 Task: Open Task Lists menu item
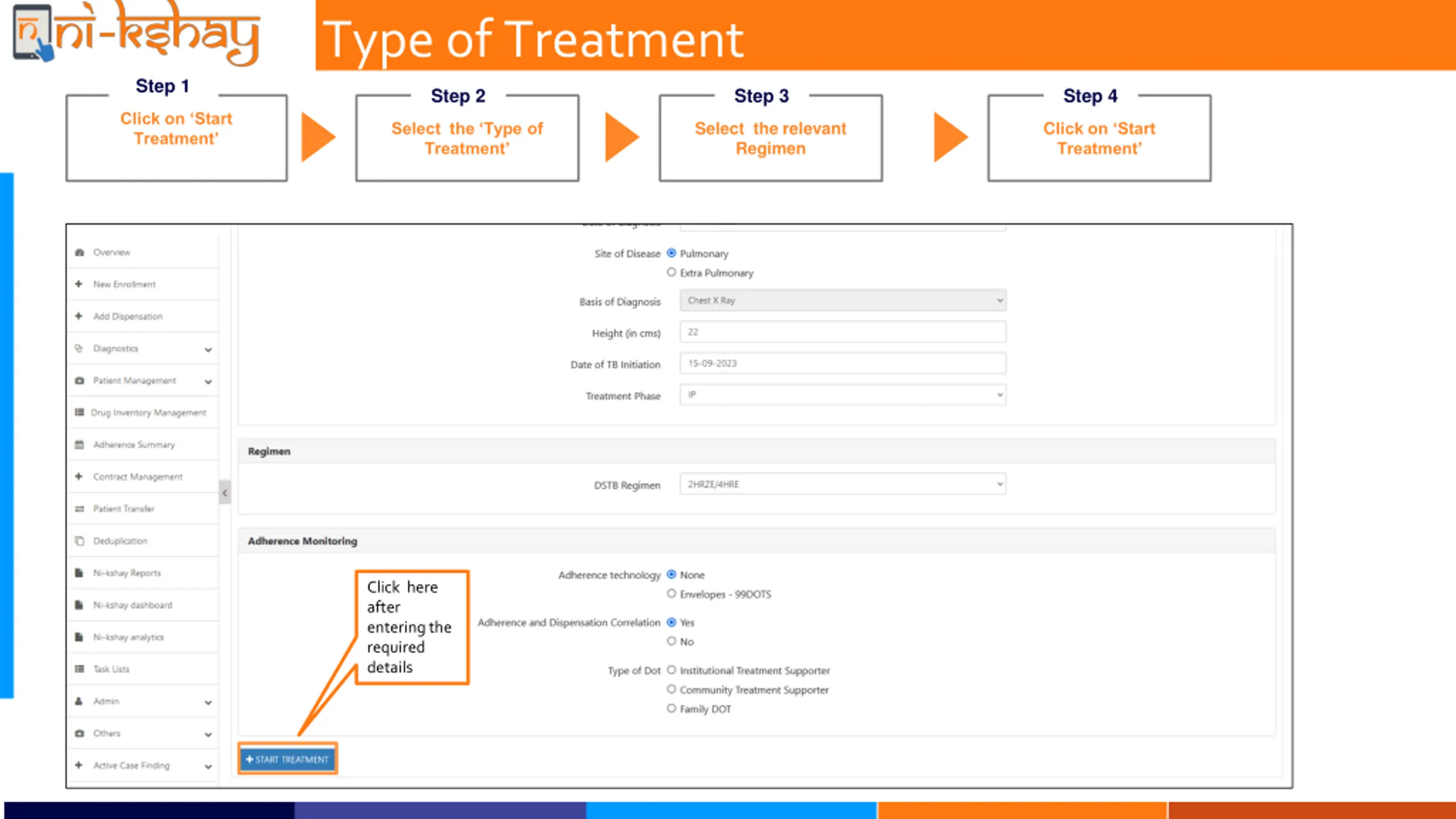click(x=111, y=669)
